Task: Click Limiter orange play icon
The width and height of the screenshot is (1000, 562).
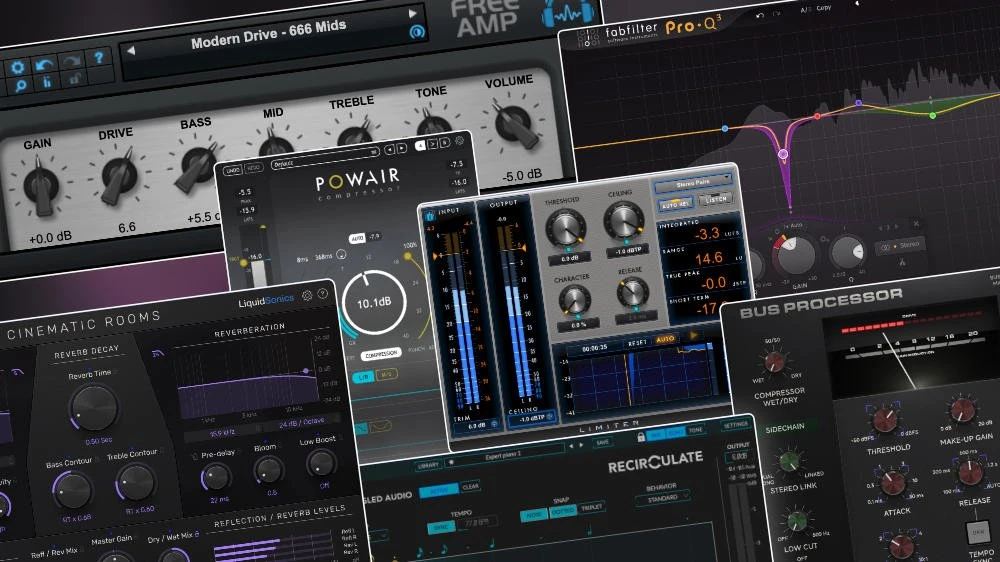Action: [x=693, y=335]
